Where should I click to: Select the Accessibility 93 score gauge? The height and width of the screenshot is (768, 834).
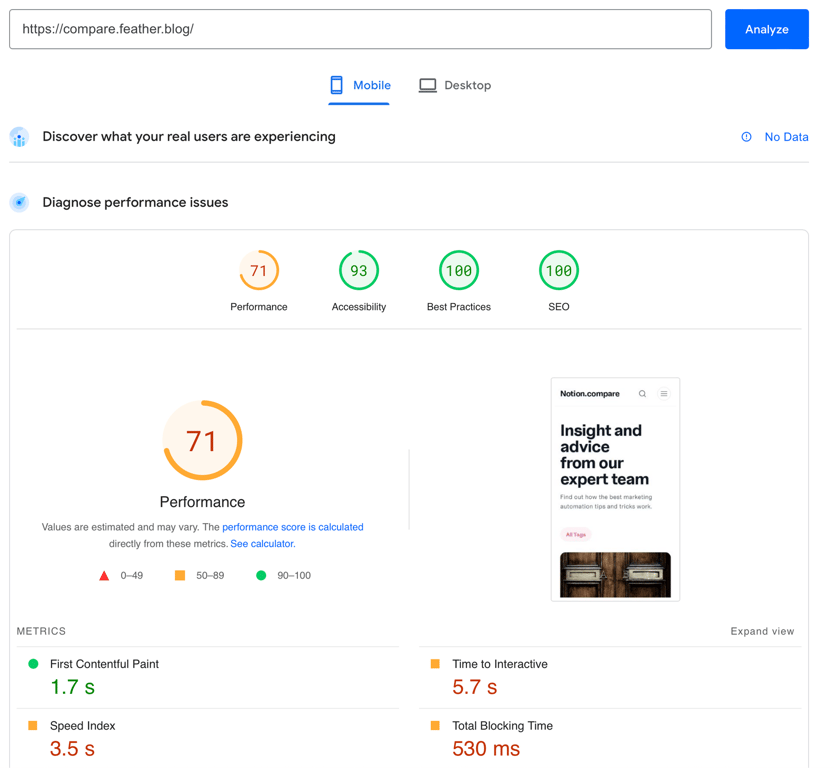click(x=359, y=270)
